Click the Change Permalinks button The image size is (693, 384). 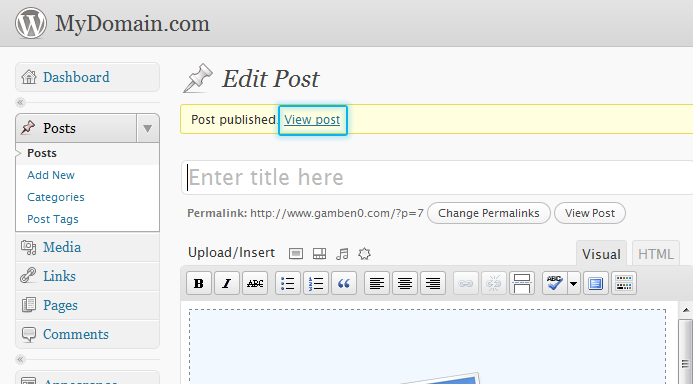pyautogui.click(x=489, y=213)
